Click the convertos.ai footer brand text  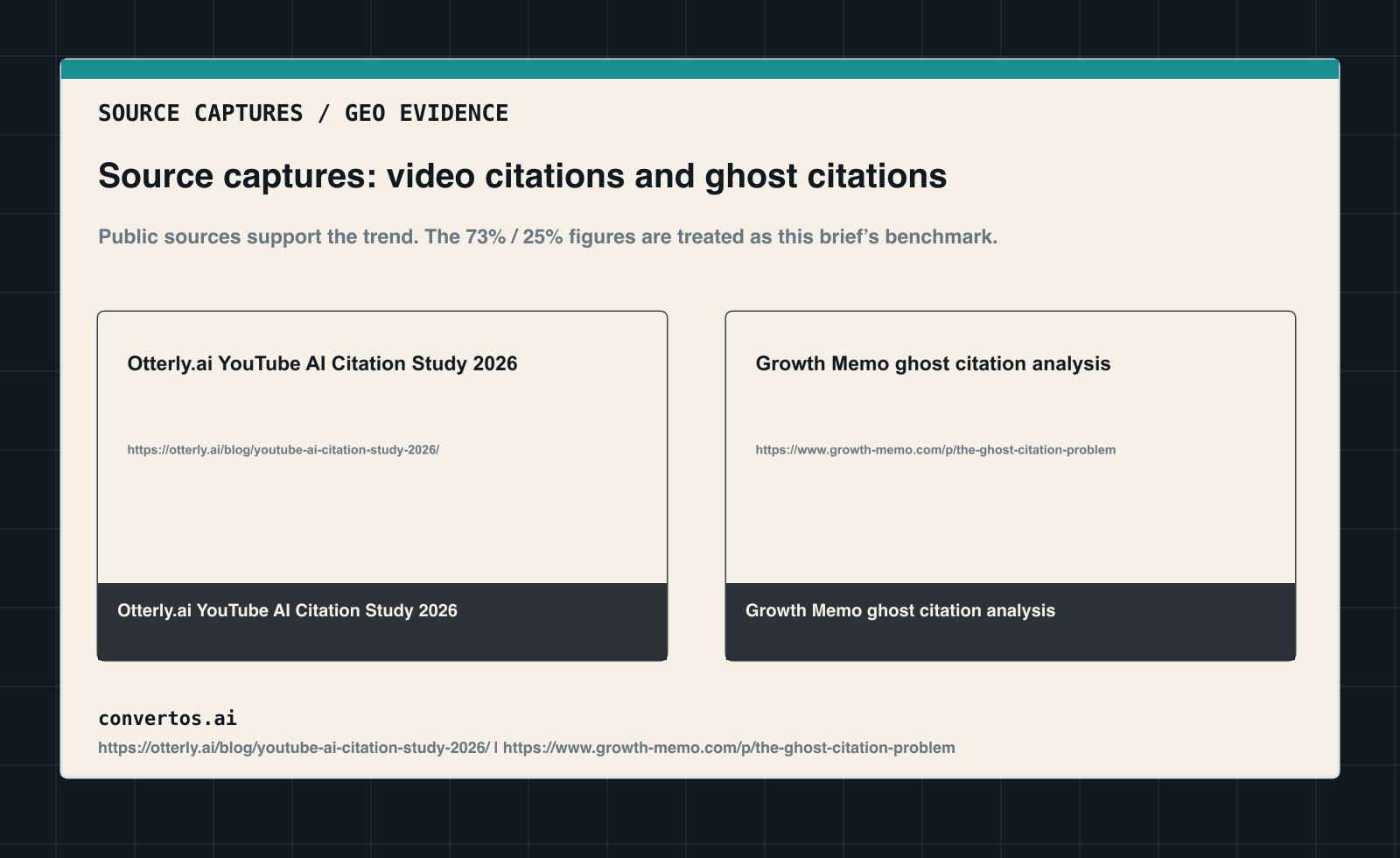pyautogui.click(x=167, y=719)
